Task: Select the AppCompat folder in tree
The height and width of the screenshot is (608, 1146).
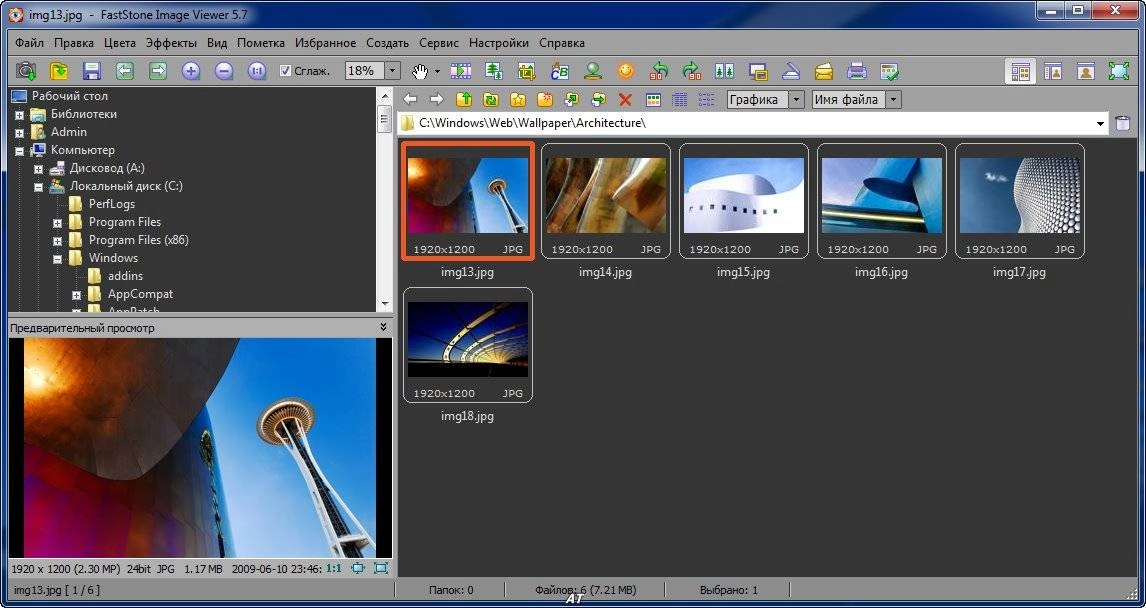Action: 140,294
